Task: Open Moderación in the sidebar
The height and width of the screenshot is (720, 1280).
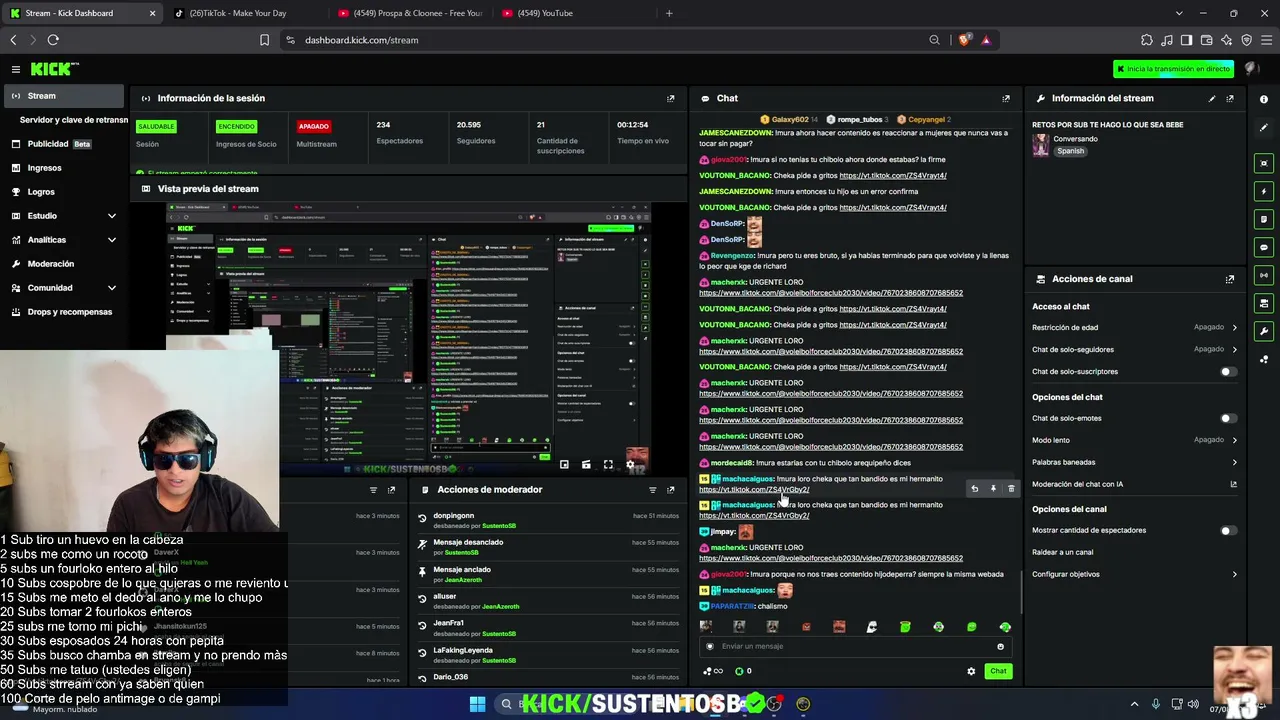Action: pyautogui.click(x=63, y=264)
